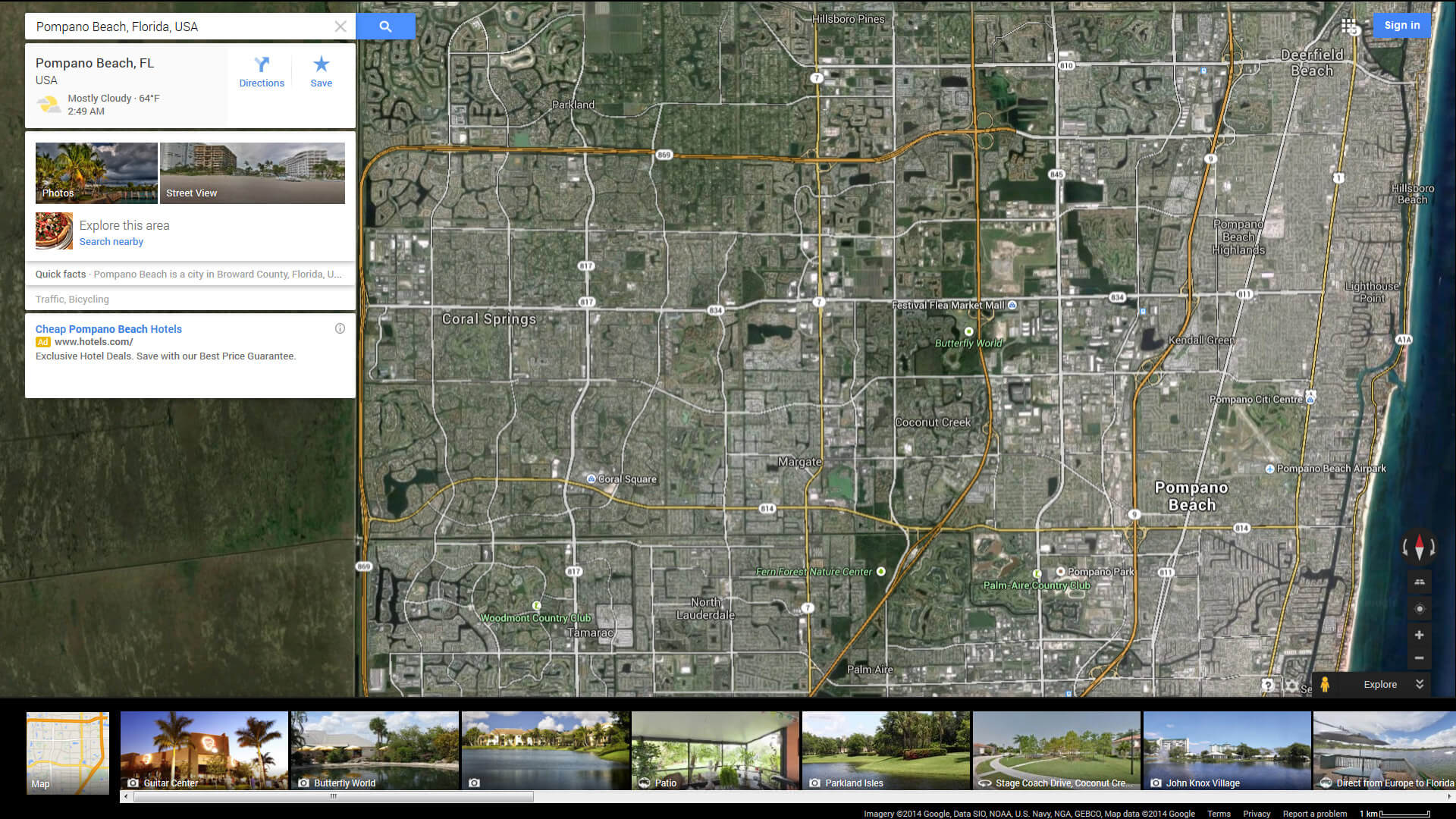
Task: Open ad info icon beside hotels ad
Action: point(340,328)
